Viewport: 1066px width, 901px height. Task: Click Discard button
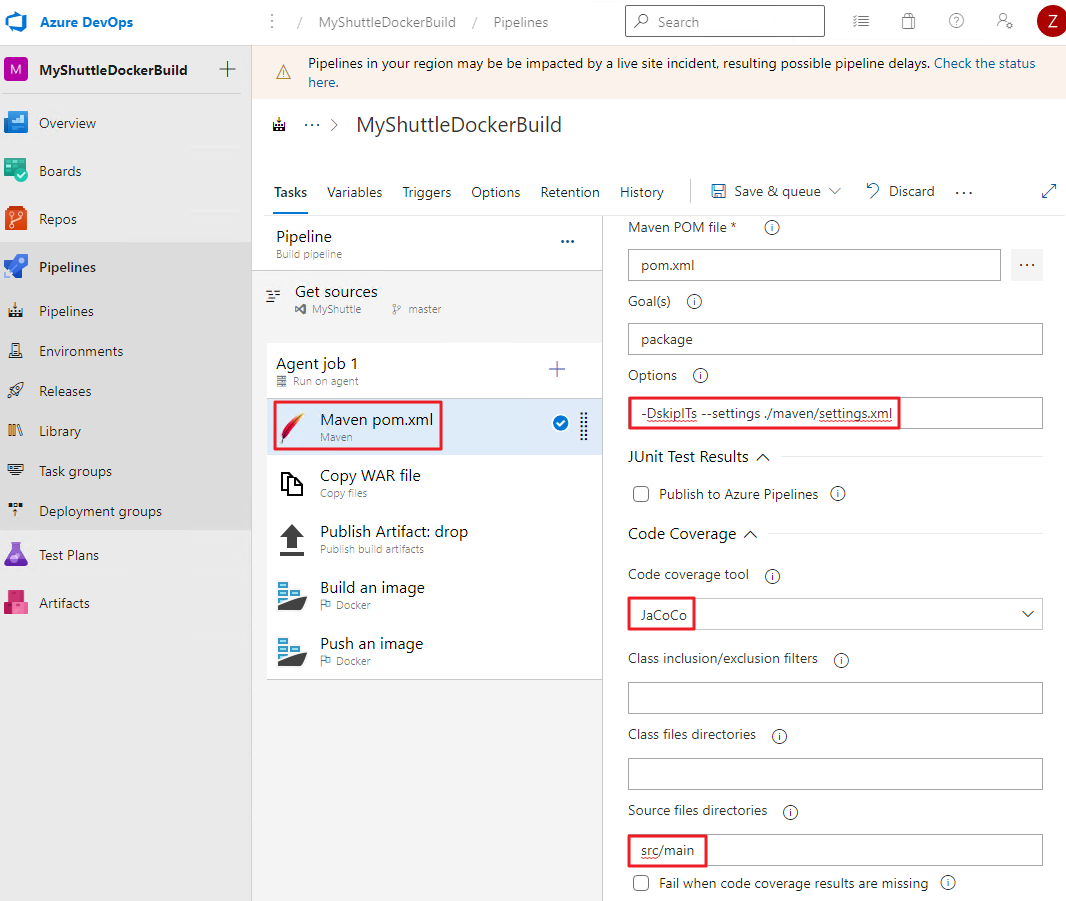(x=900, y=192)
